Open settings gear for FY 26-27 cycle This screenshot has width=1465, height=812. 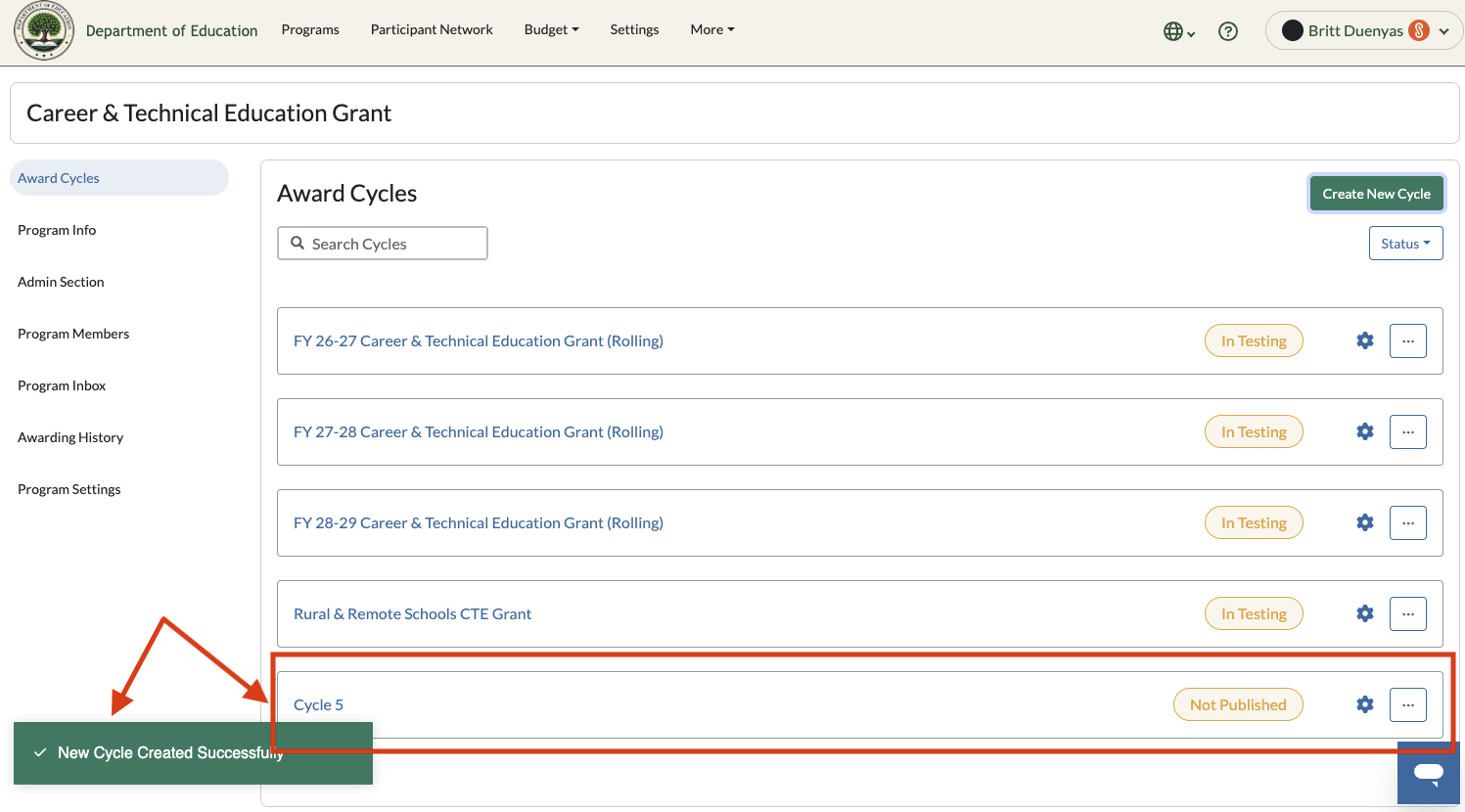[x=1365, y=340]
